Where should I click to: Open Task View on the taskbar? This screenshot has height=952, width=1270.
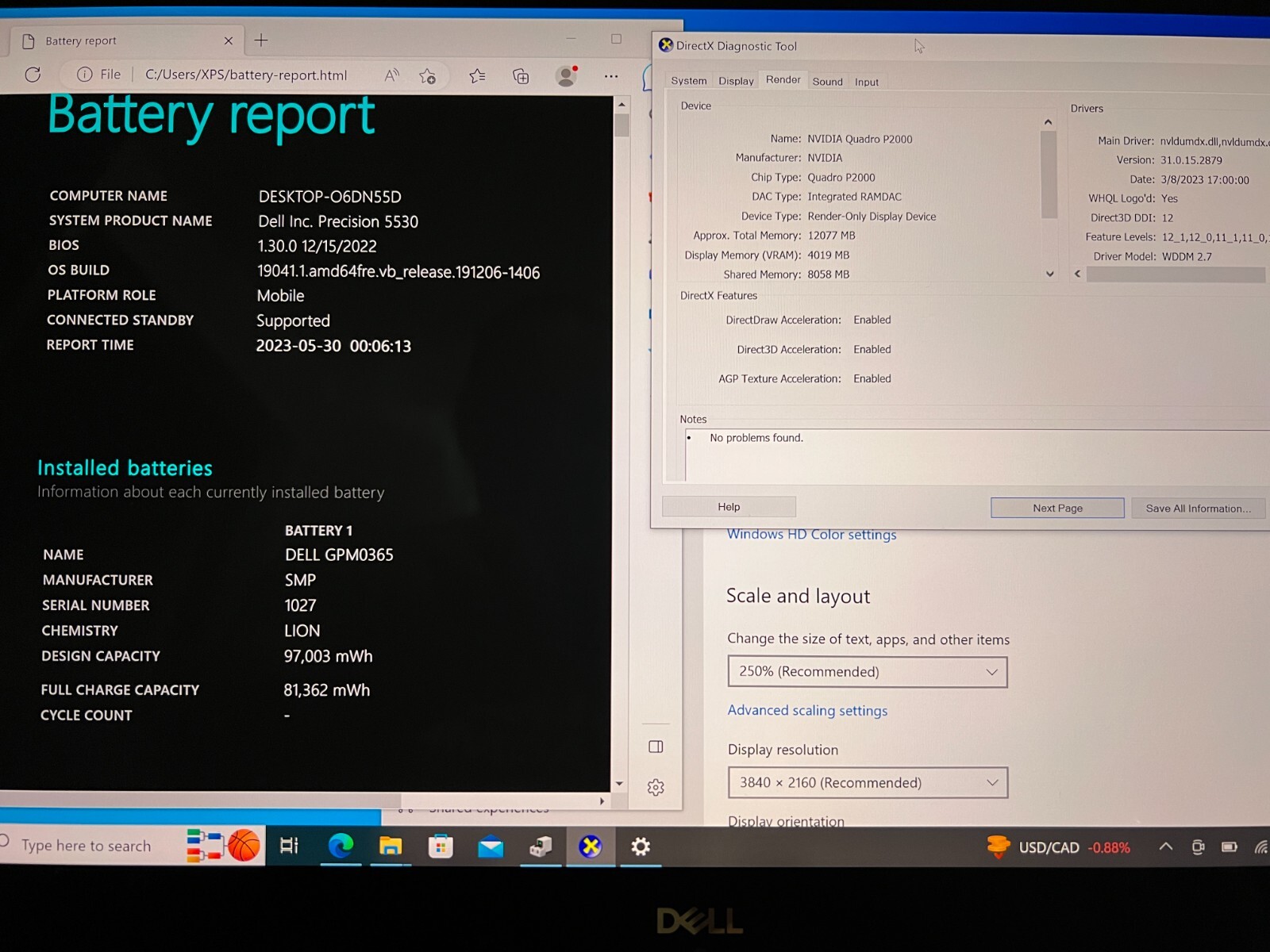pos(289,846)
